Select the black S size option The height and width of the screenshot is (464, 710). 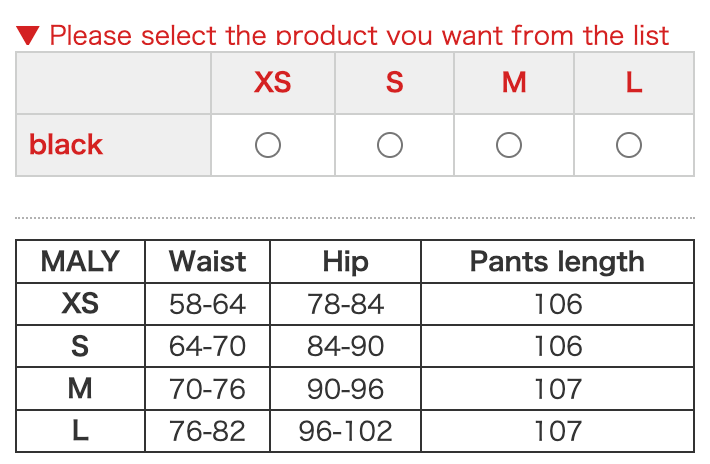[390, 145]
